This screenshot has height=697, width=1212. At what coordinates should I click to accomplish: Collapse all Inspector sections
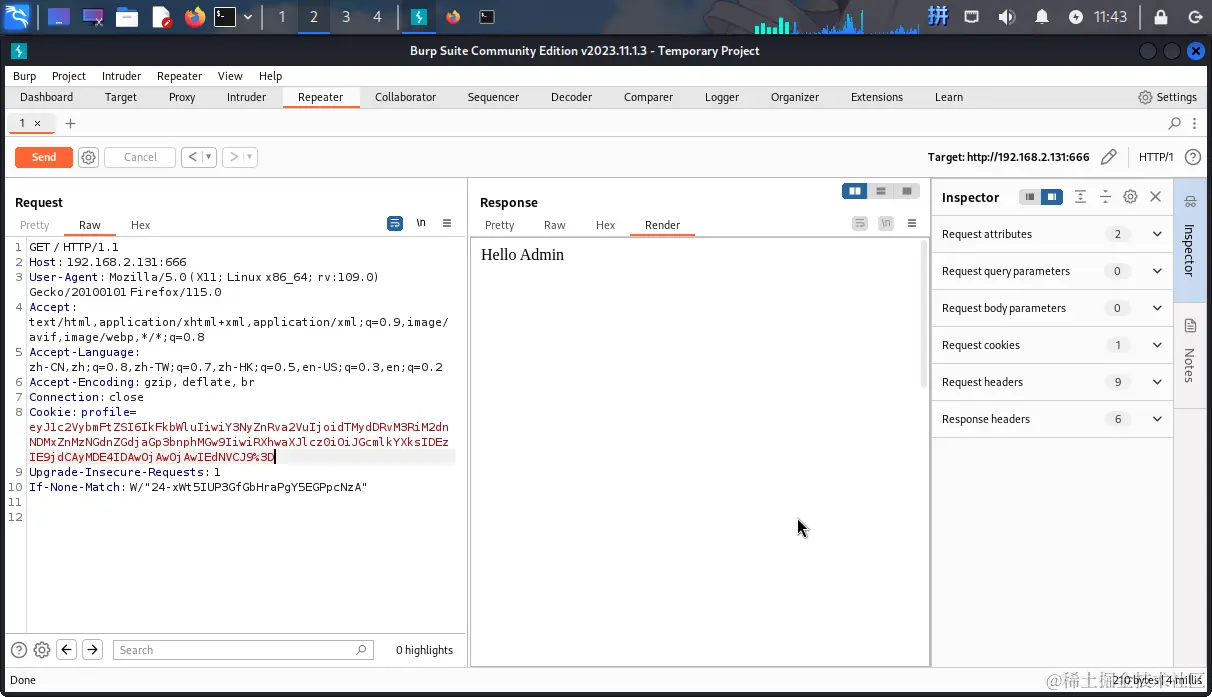[x=1105, y=197]
